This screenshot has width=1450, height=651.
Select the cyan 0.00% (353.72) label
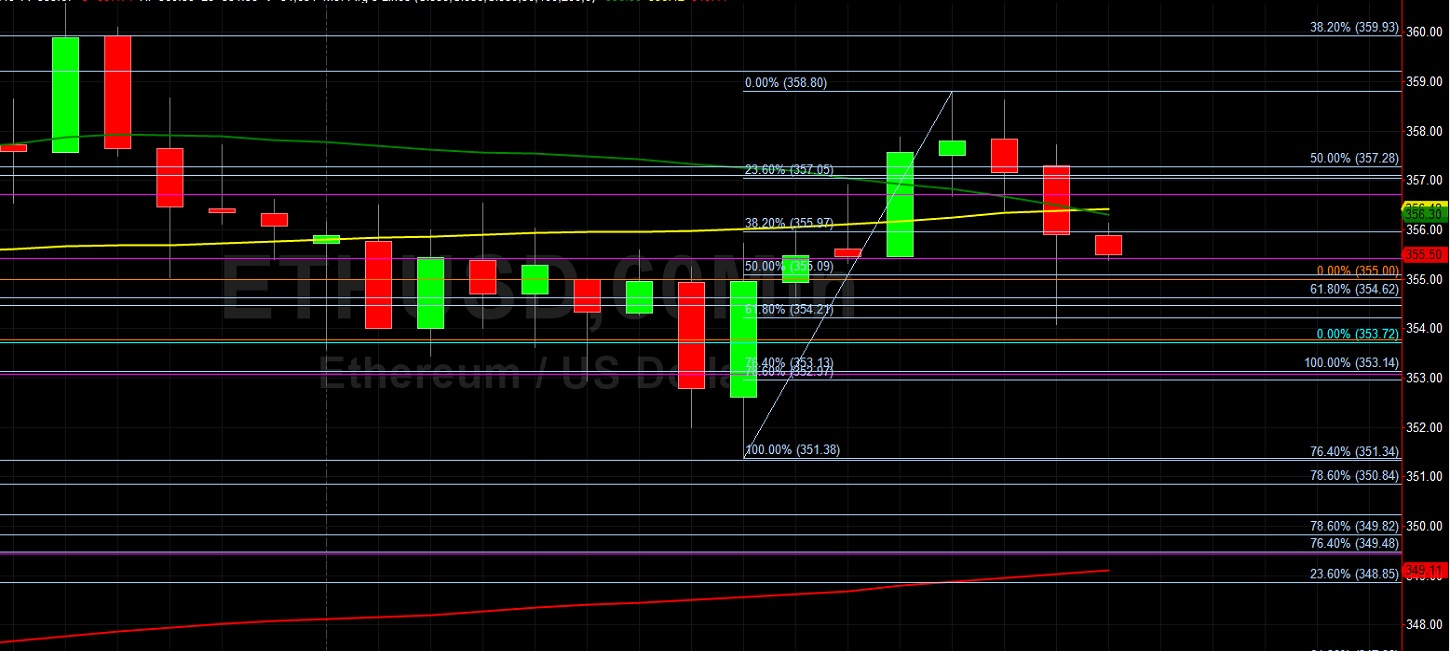coord(1358,334)
